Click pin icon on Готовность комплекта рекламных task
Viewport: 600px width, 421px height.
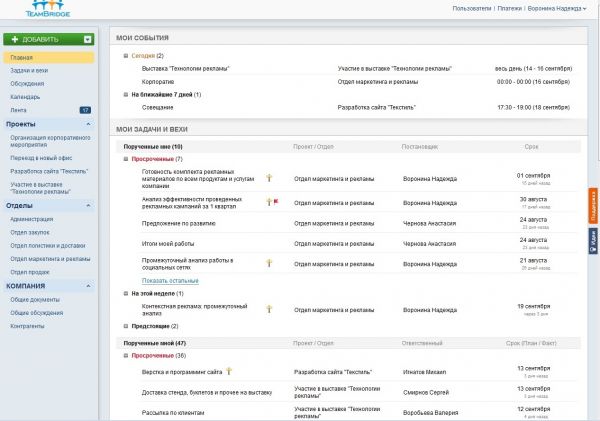pos(269,178)
